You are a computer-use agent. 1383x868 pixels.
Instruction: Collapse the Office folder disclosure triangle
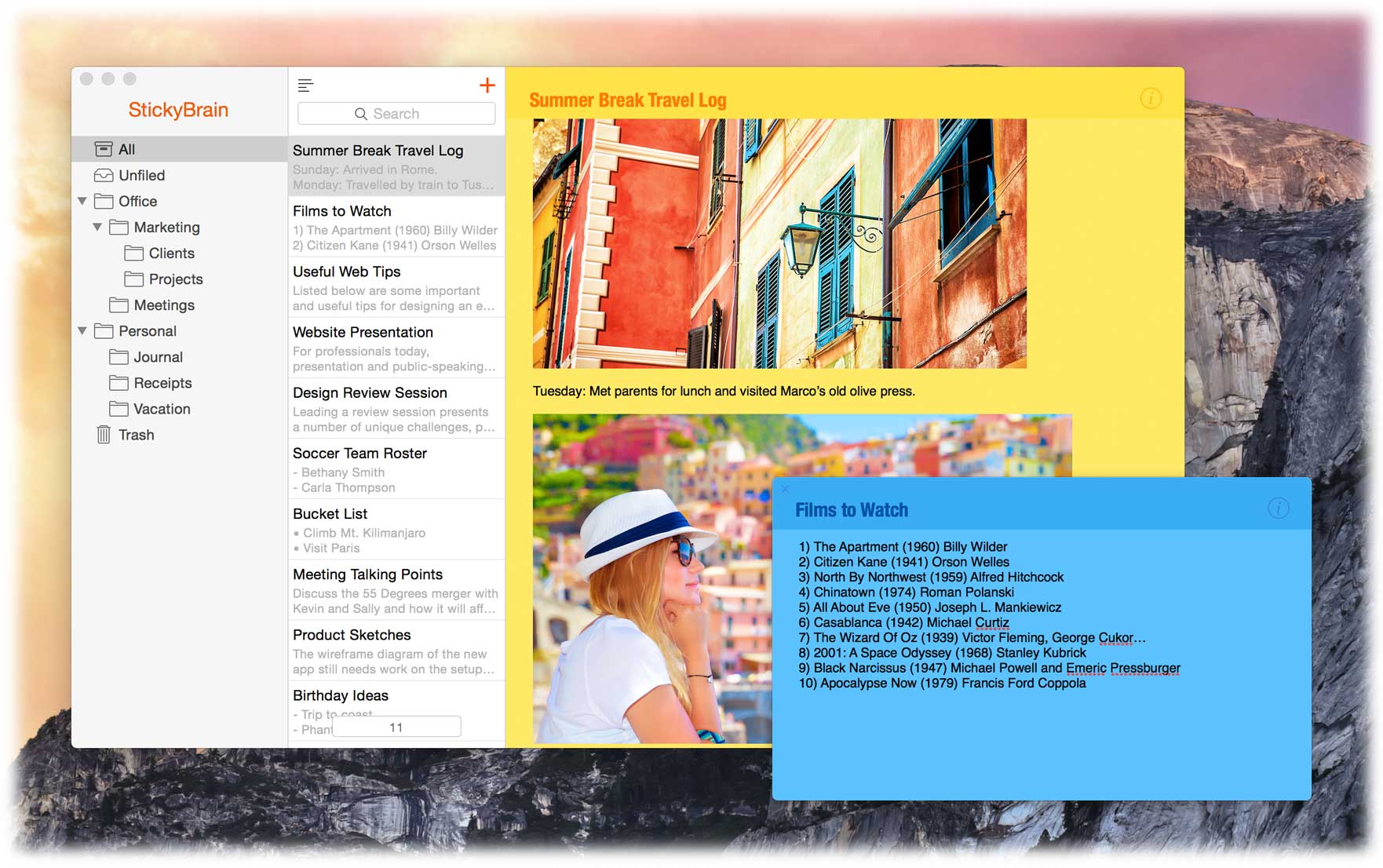[82, 202]
